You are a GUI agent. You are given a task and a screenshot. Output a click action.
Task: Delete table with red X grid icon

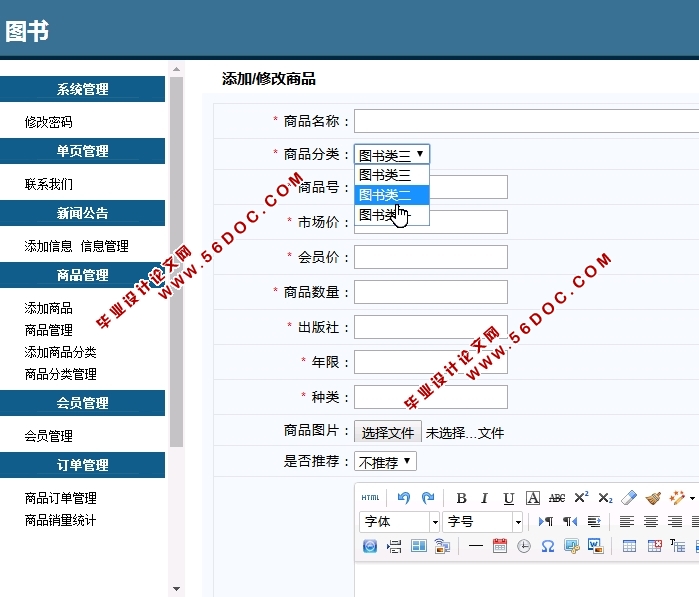click(654, 546)
